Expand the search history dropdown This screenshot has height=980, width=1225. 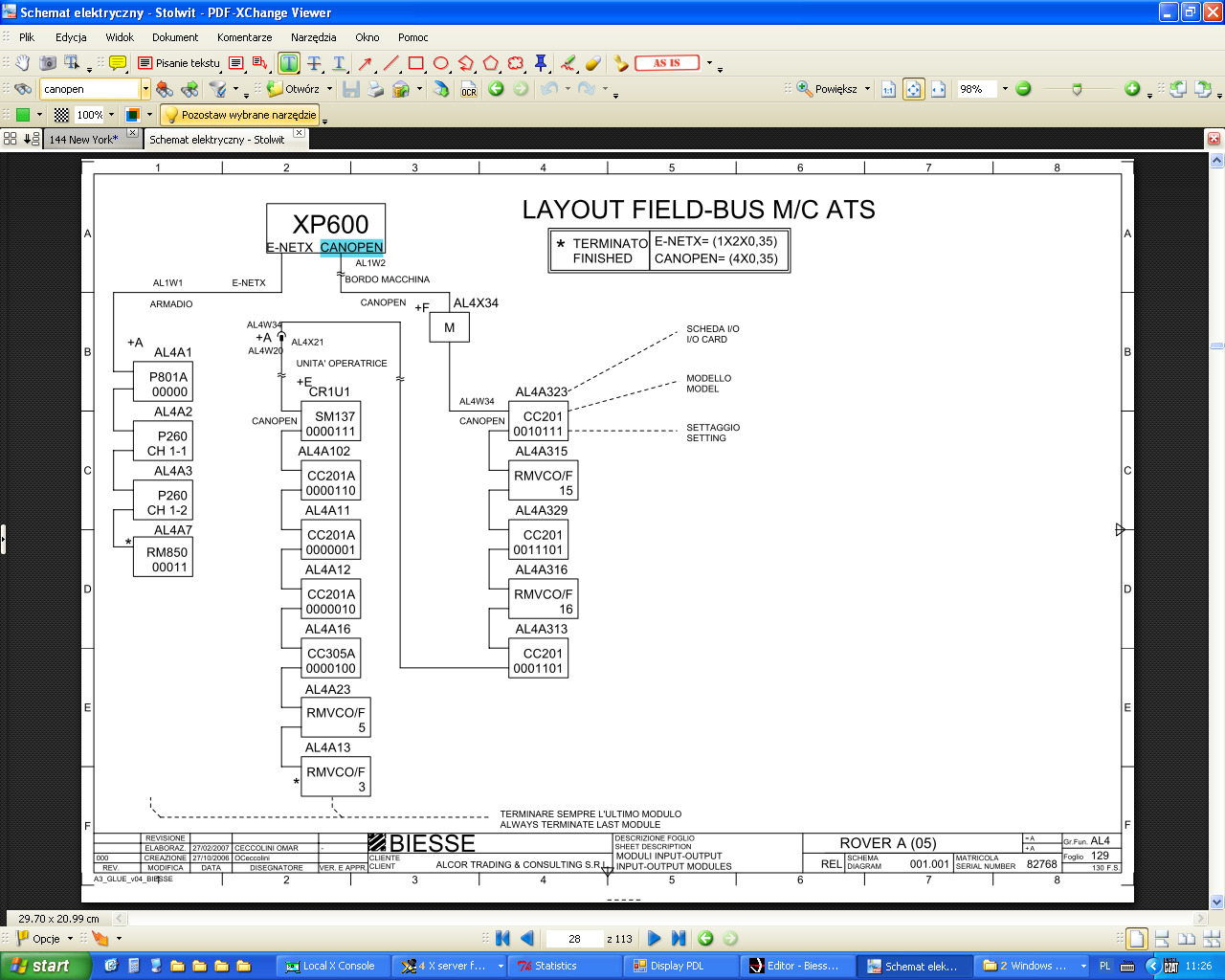pos(145,89)
